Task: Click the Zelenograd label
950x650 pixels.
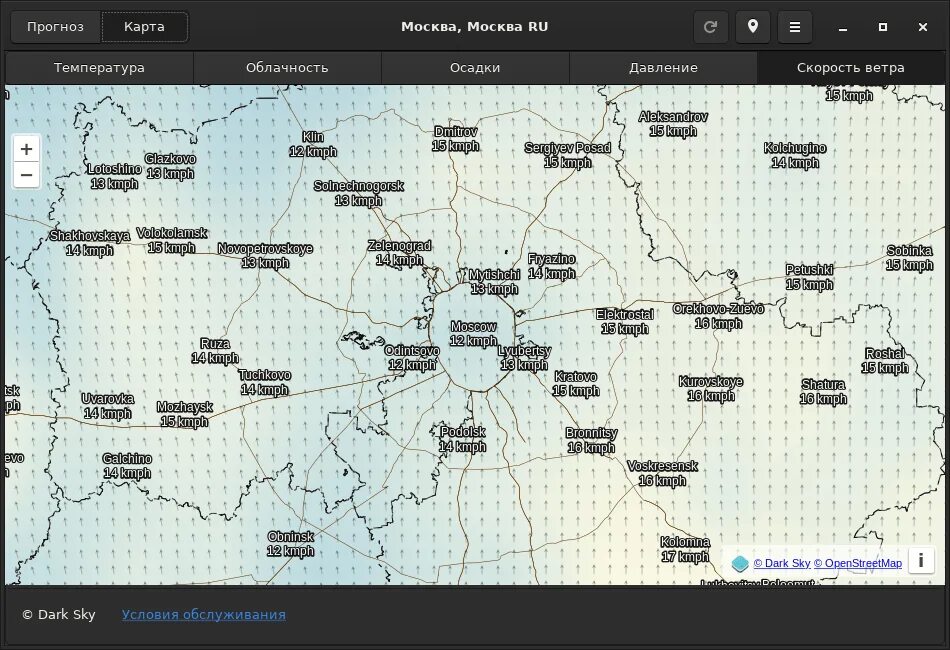Action: click(399, 253)
